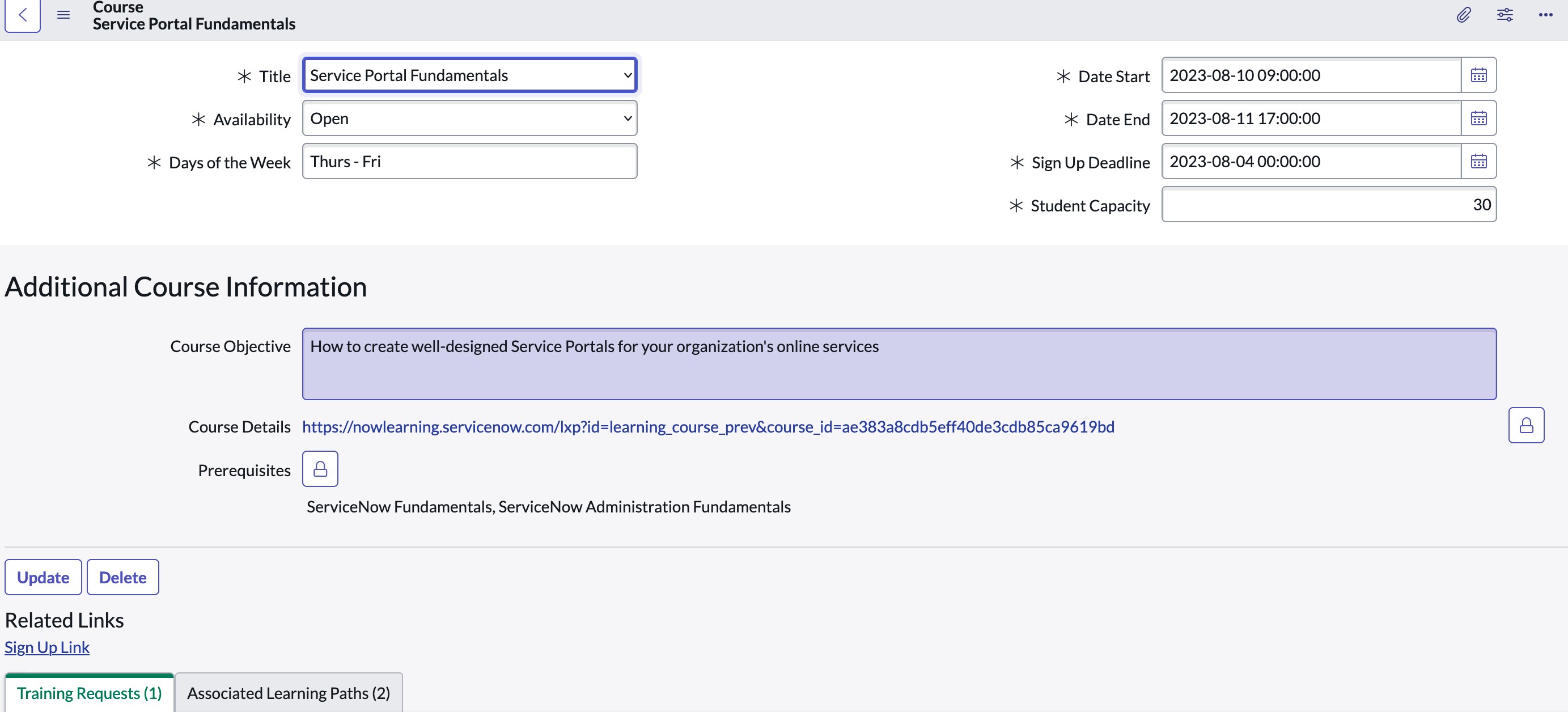
Task: Switch to Training Requests tab
Action: click(x=90, y=693)
